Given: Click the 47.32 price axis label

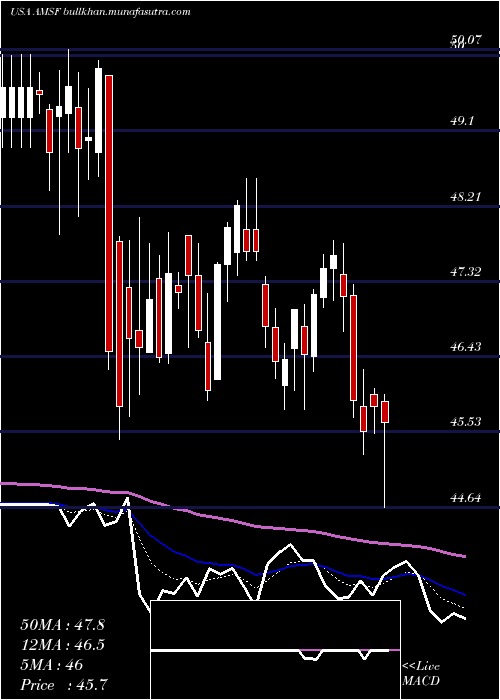Looking at the screenshot, I should click(465, 271).
